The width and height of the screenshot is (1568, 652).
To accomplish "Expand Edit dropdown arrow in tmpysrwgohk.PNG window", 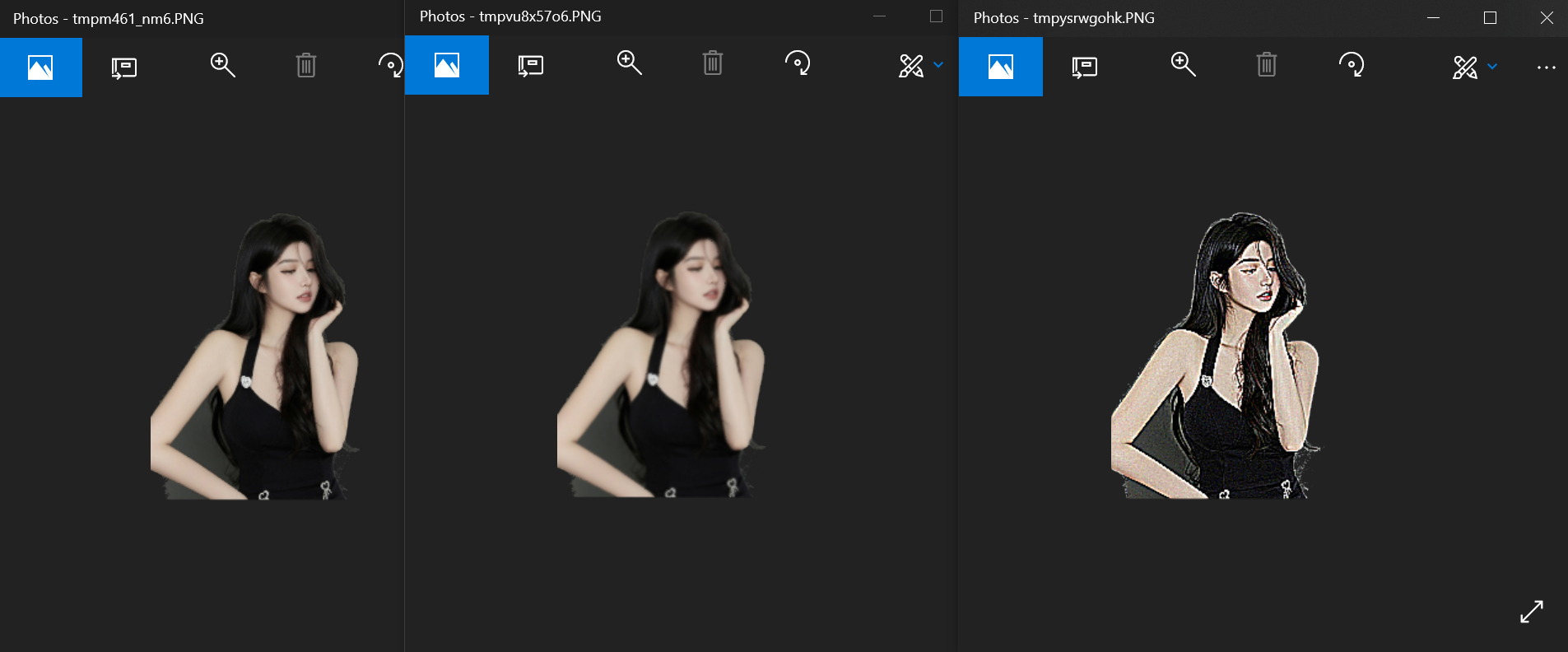I will [x=1492, y=67].
